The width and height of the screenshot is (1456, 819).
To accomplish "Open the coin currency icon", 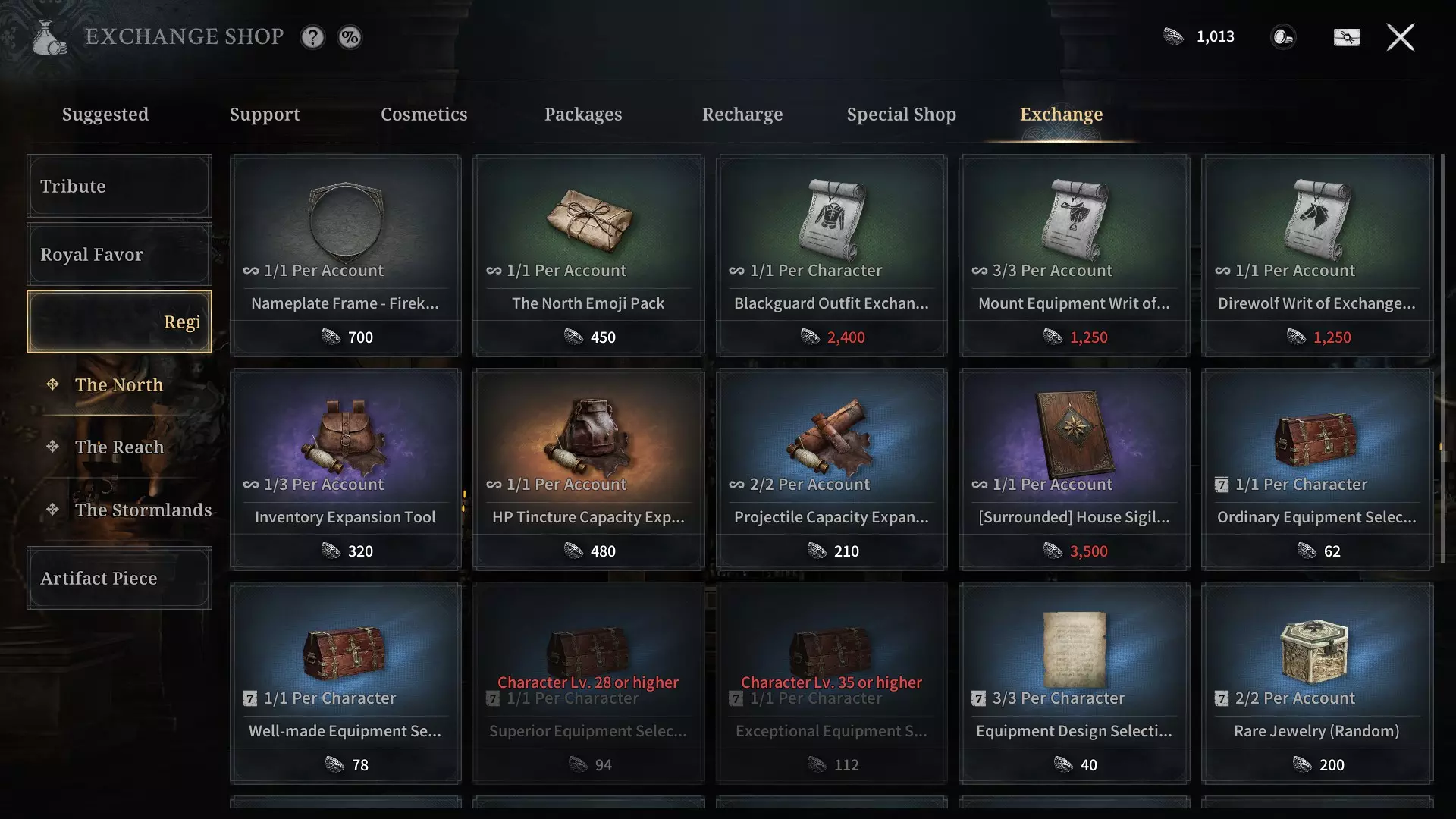I will pos(1283,37).
